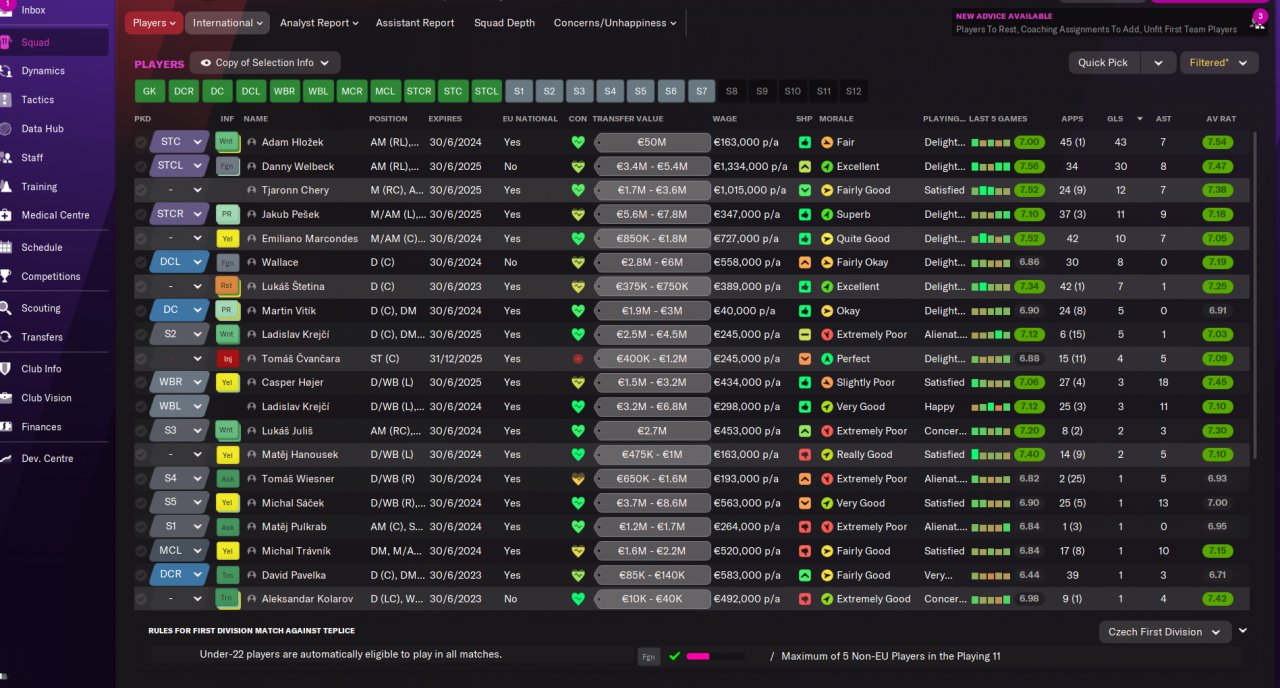Viewport: 1280px width, 688px height.
Task: Toggle selection checkbox for Adam Hložek
Action: click(141, 142)
